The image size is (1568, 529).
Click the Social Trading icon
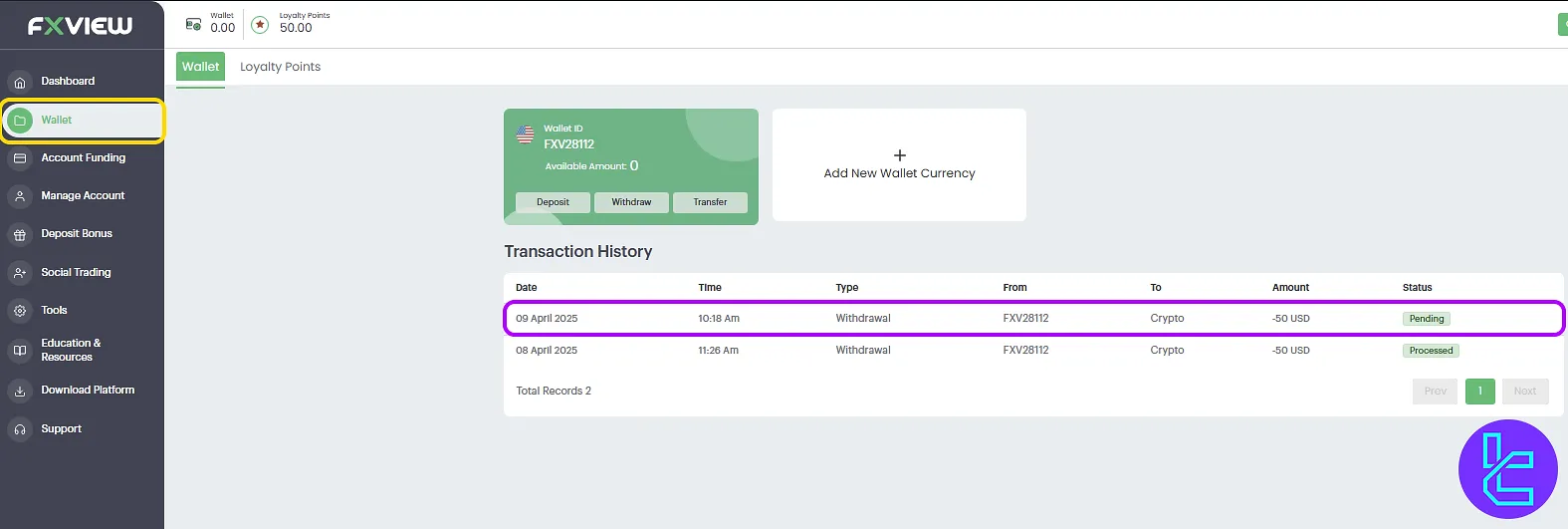click(x=20, y=273)
